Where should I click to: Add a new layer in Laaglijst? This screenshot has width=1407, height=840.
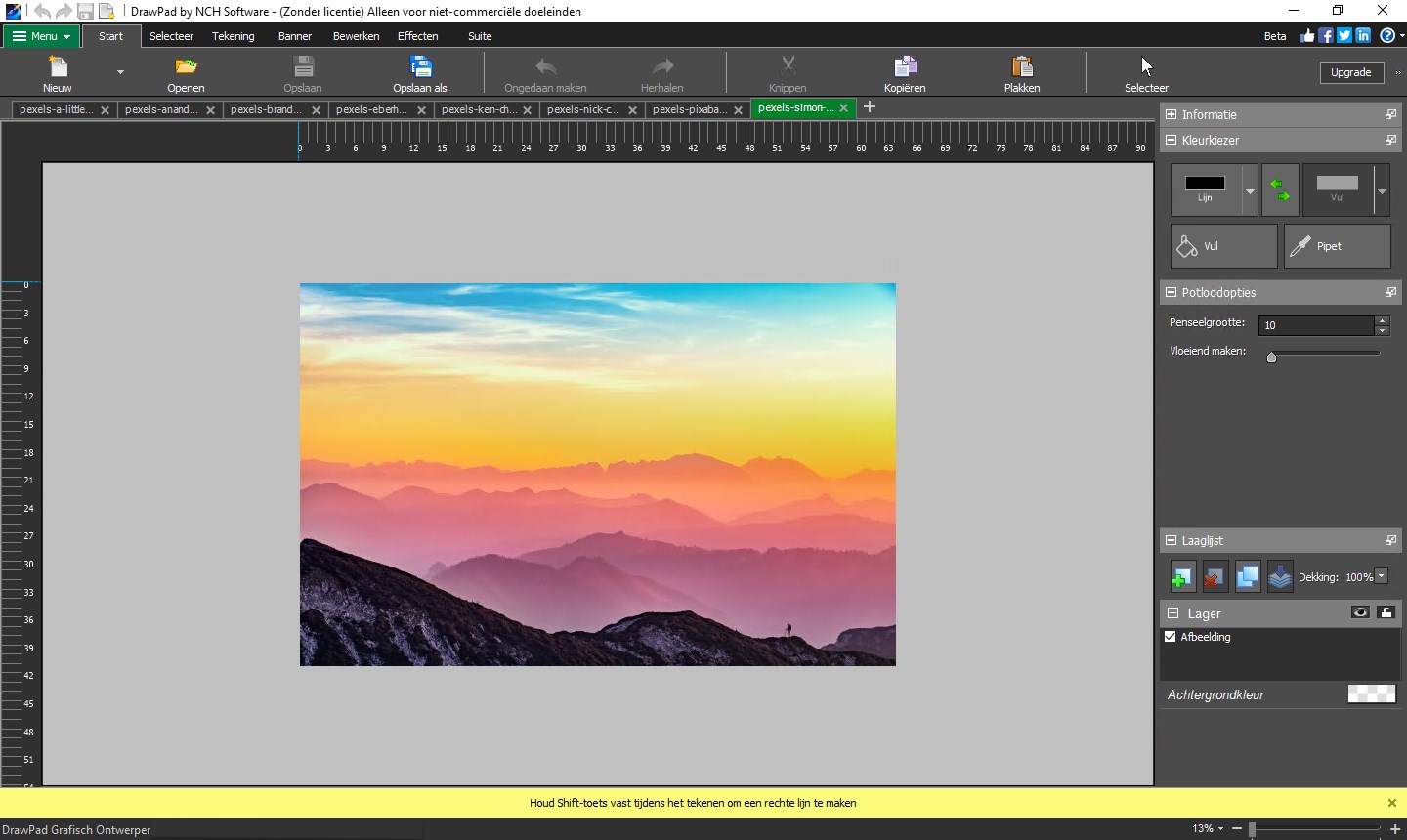[1182, 577]
